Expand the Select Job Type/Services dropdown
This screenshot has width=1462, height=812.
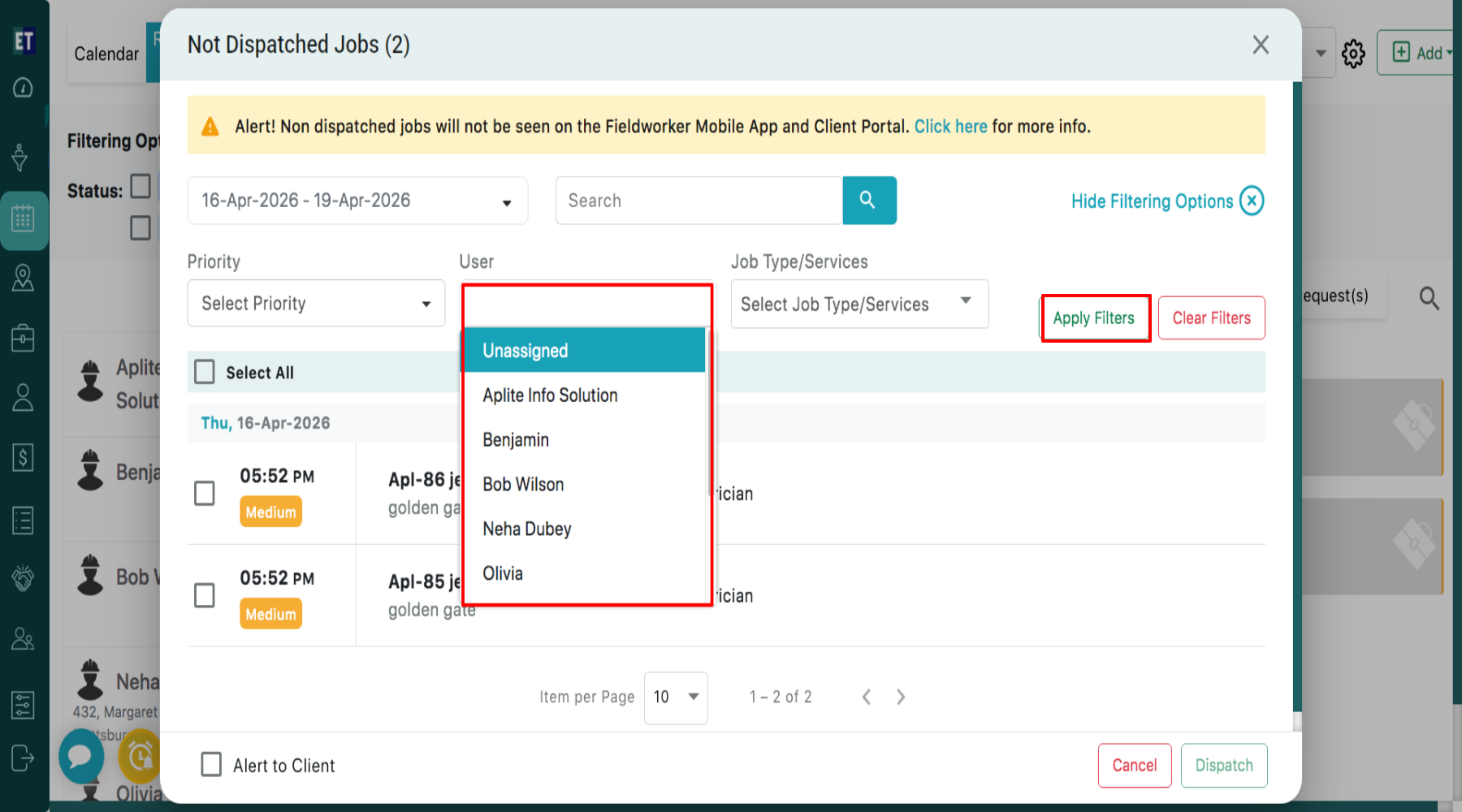coord(859,304)
